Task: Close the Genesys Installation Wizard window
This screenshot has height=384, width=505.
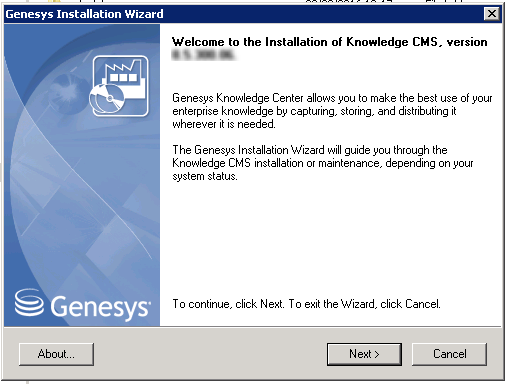Action: click(492, 14)
